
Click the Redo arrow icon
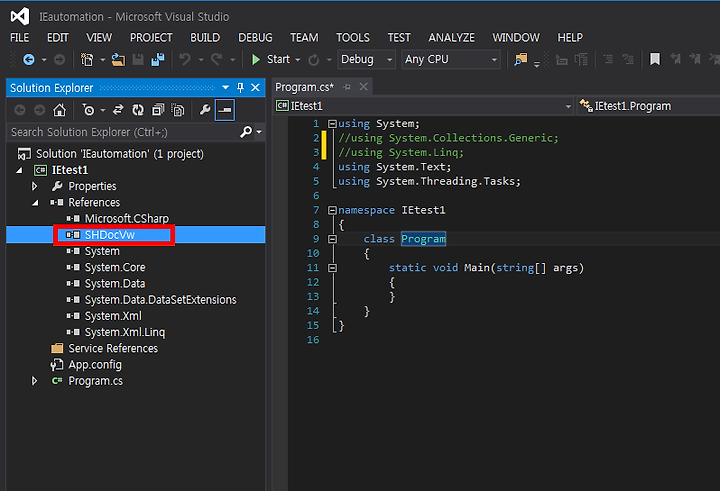pos(217,59)
